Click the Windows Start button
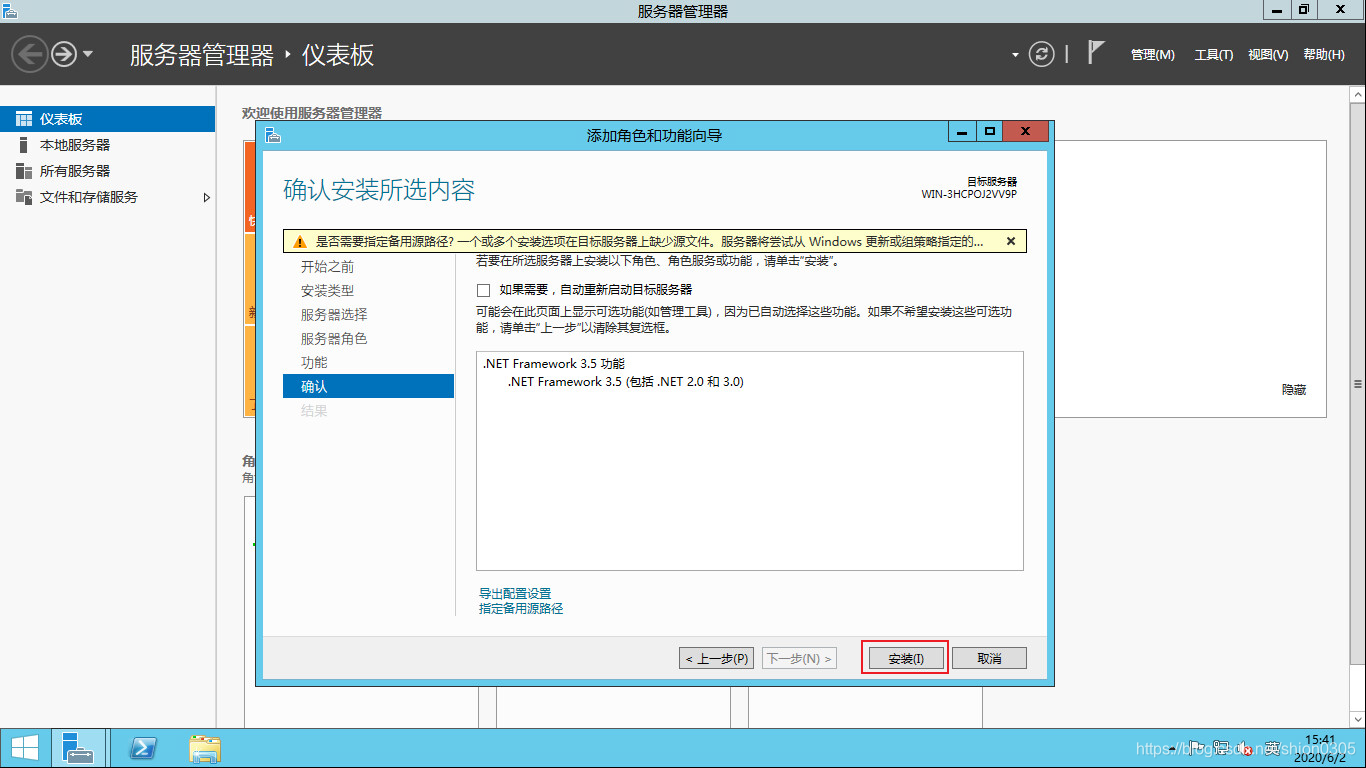 point(24,748)
